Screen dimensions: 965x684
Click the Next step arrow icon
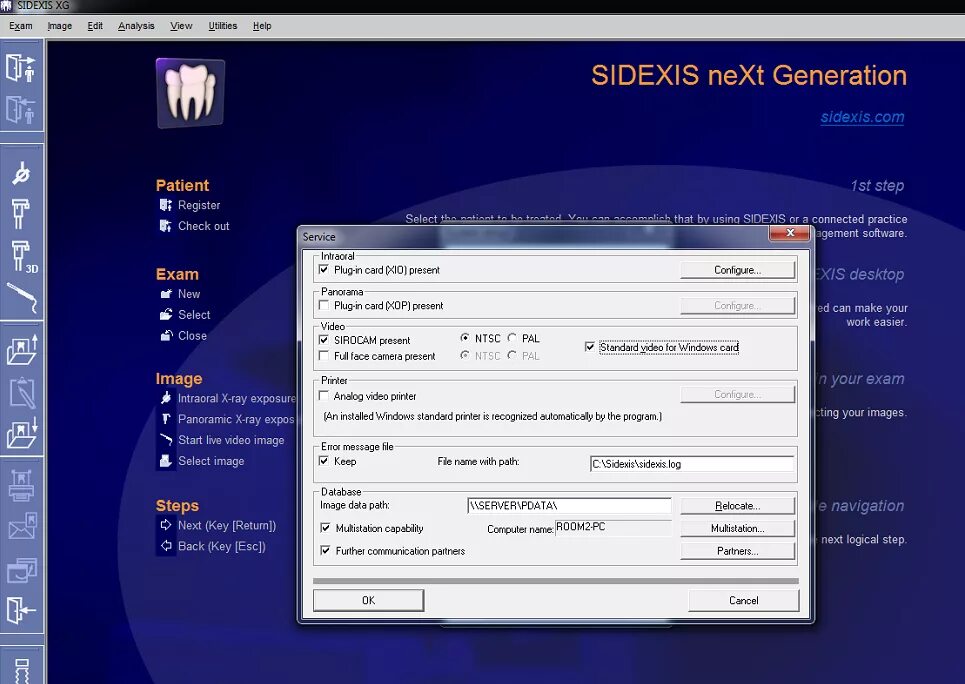(x=166, y=525)
